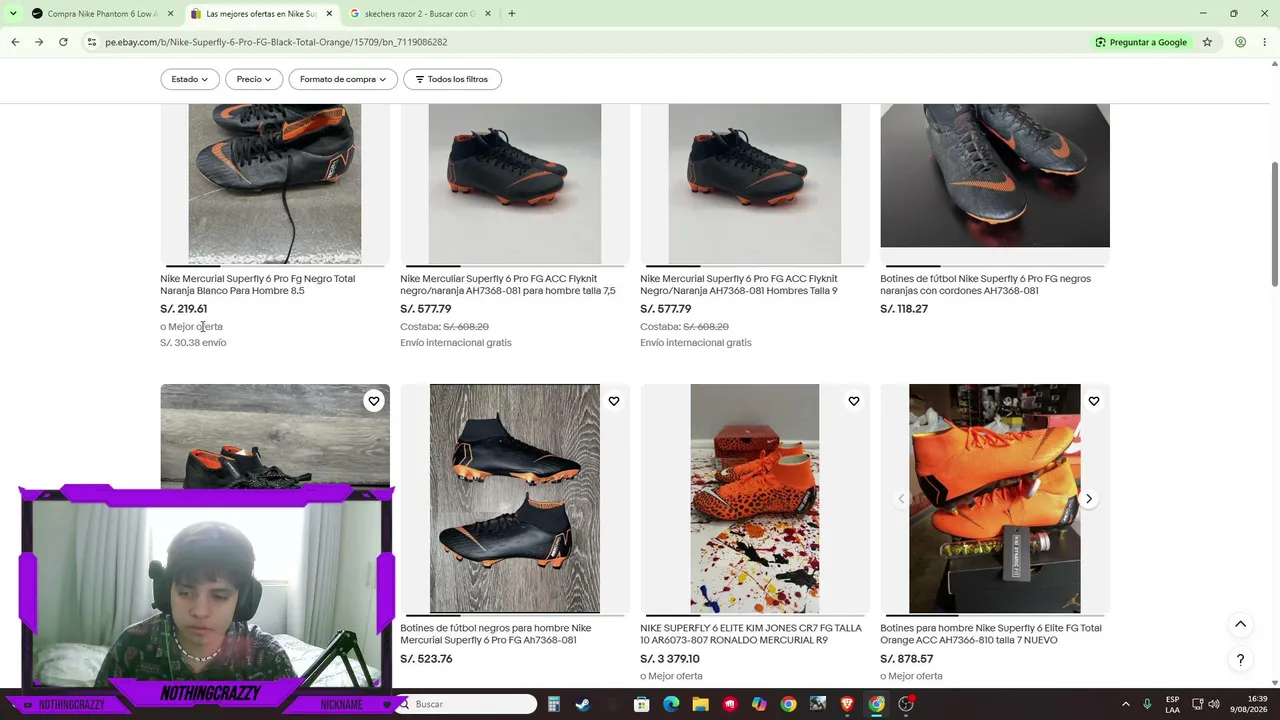
Task: Bookmark this page with the star icon
Action: (1207, 42)
